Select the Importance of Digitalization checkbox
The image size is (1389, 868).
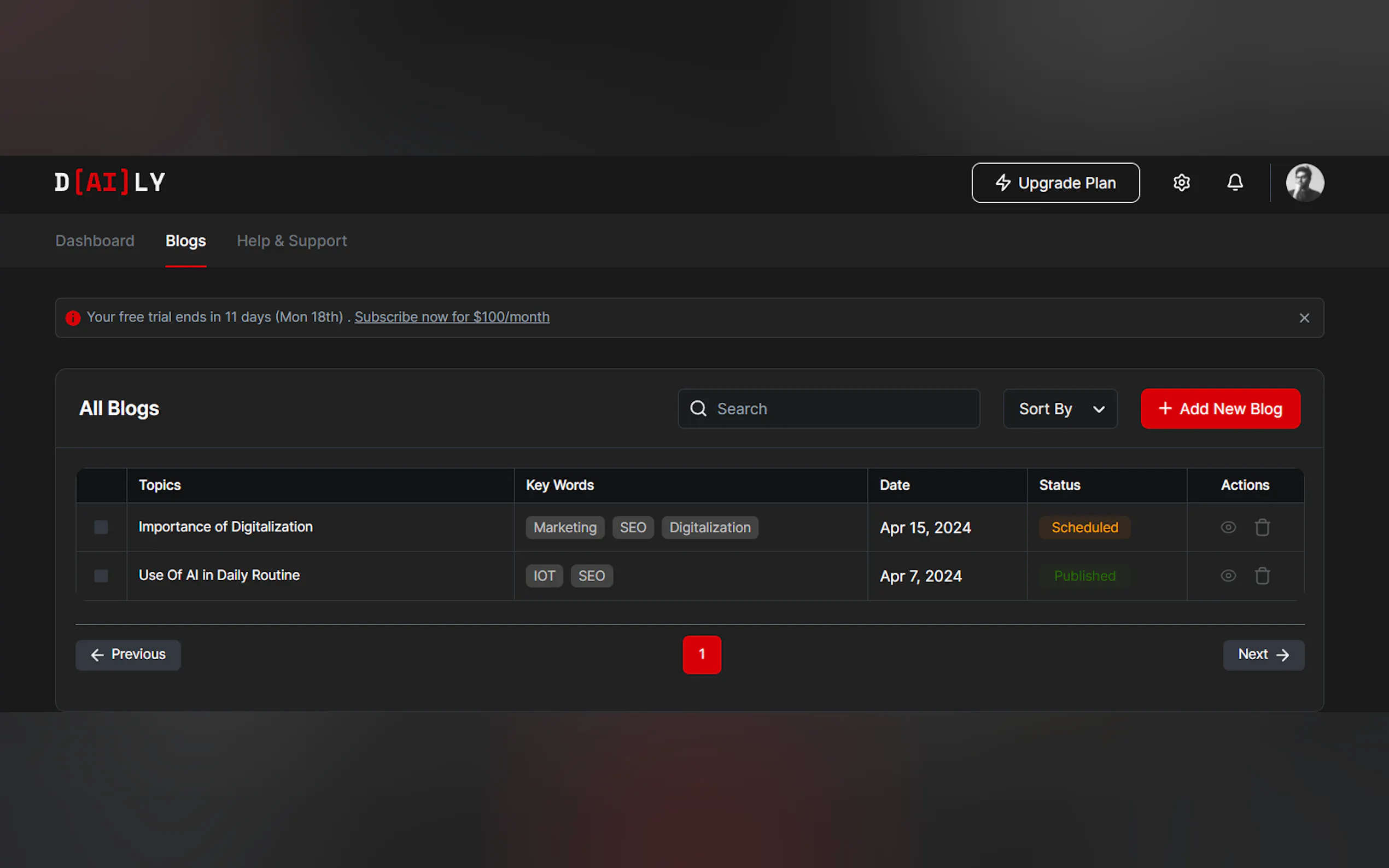click(101, 527)
